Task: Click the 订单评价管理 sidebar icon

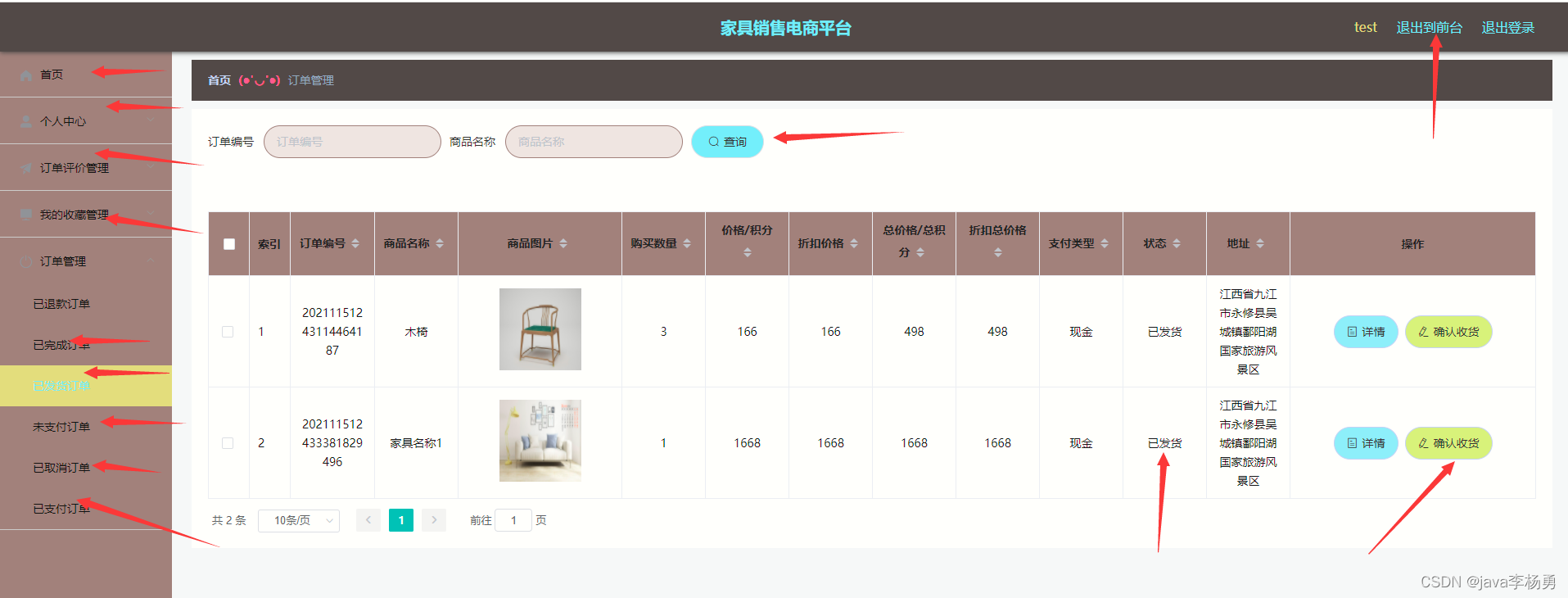Action: (x=26, y=168)
